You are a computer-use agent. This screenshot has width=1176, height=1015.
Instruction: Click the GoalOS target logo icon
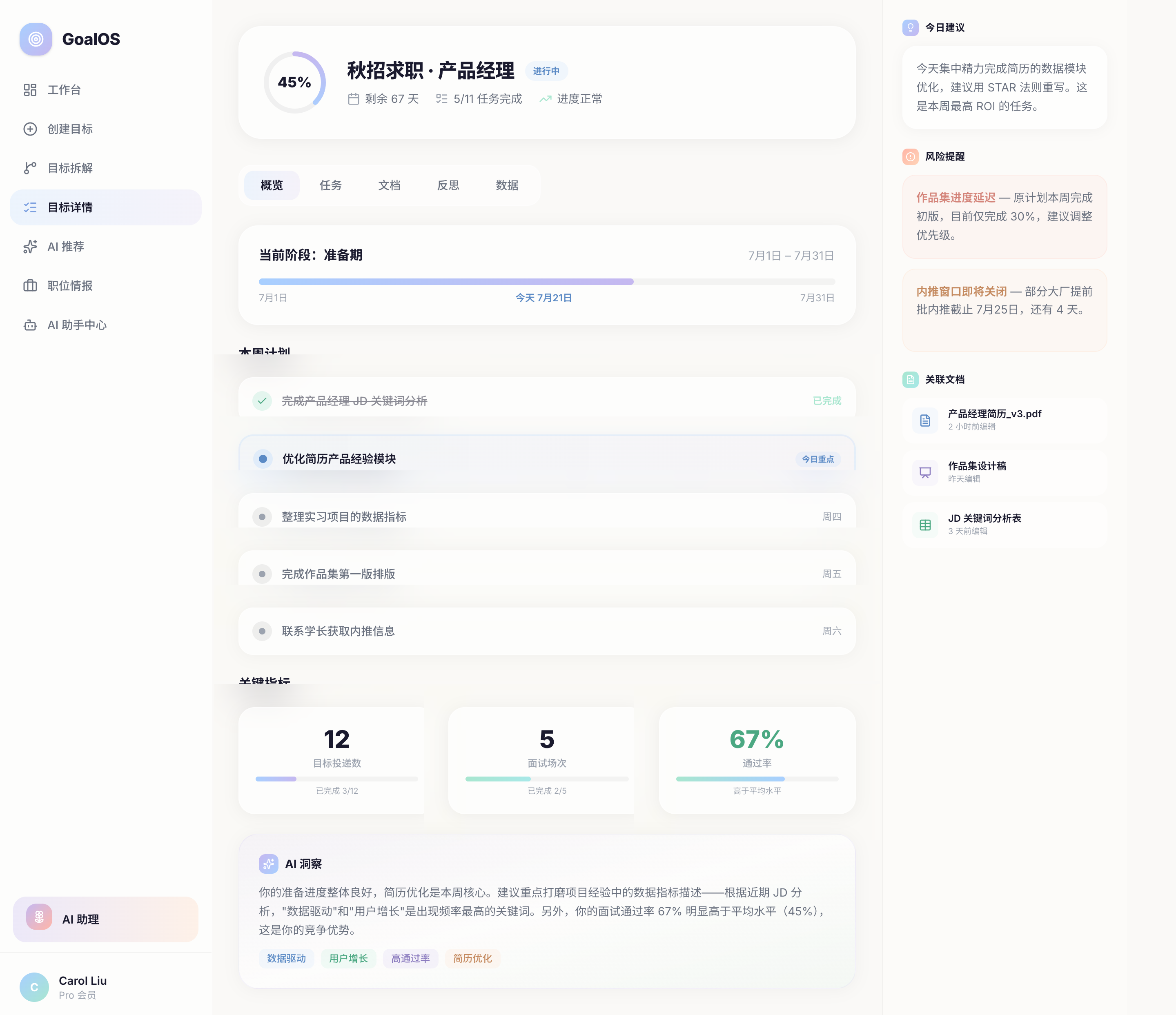36,39
